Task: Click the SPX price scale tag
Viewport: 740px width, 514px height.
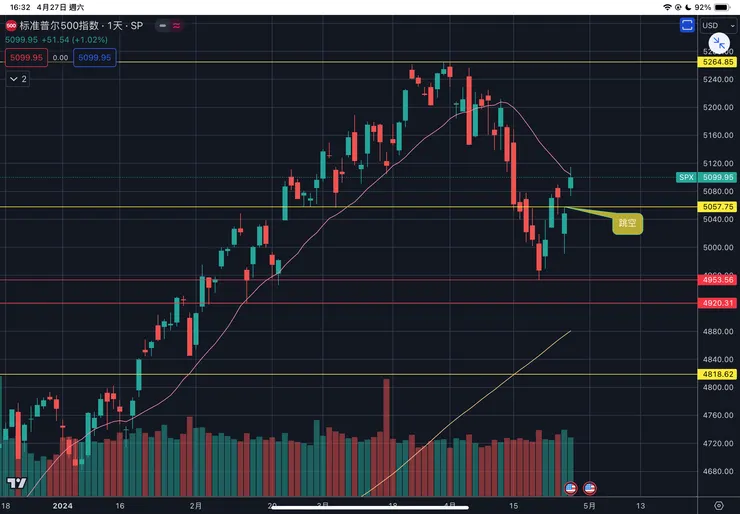Action: click(x=686, y=177)
